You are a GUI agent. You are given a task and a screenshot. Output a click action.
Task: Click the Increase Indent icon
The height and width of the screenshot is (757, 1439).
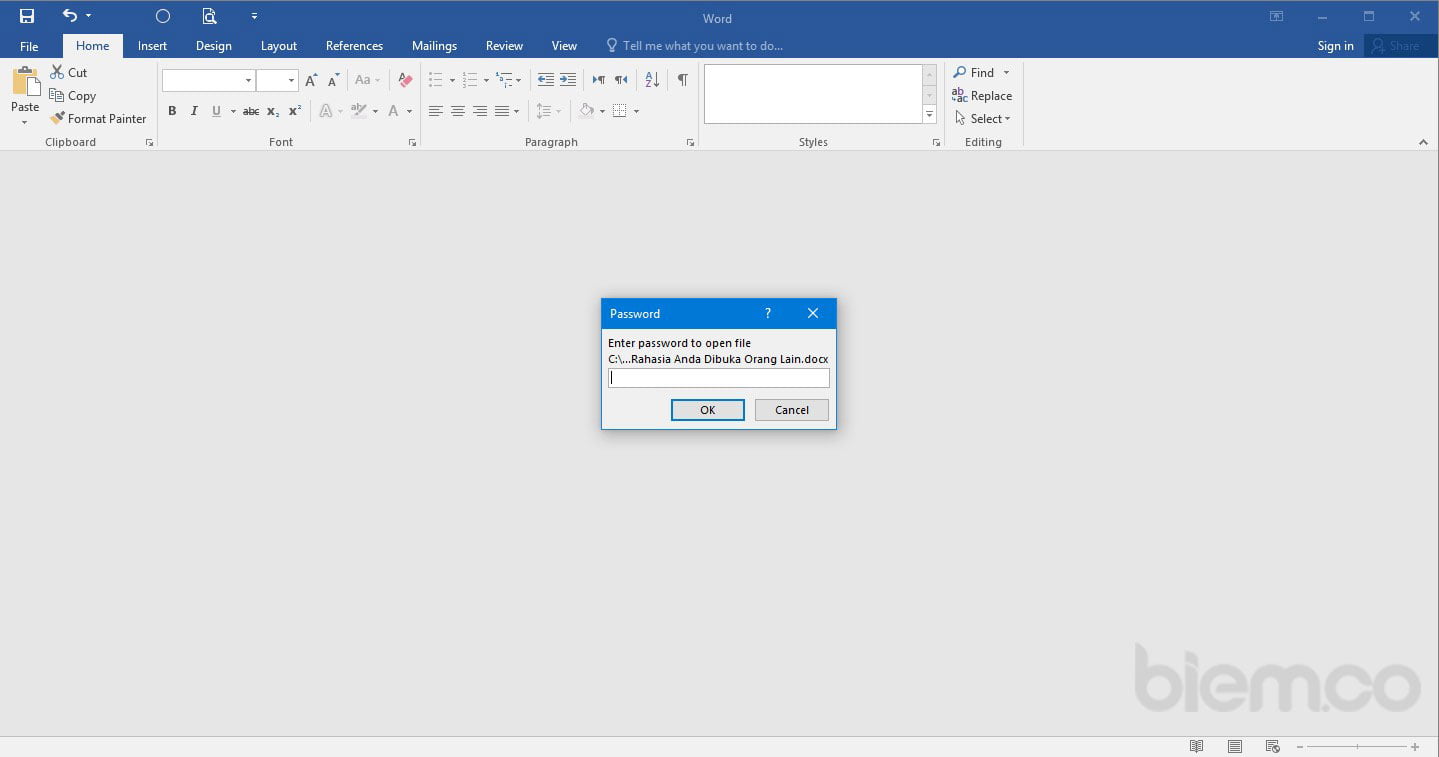coord(568,80)
